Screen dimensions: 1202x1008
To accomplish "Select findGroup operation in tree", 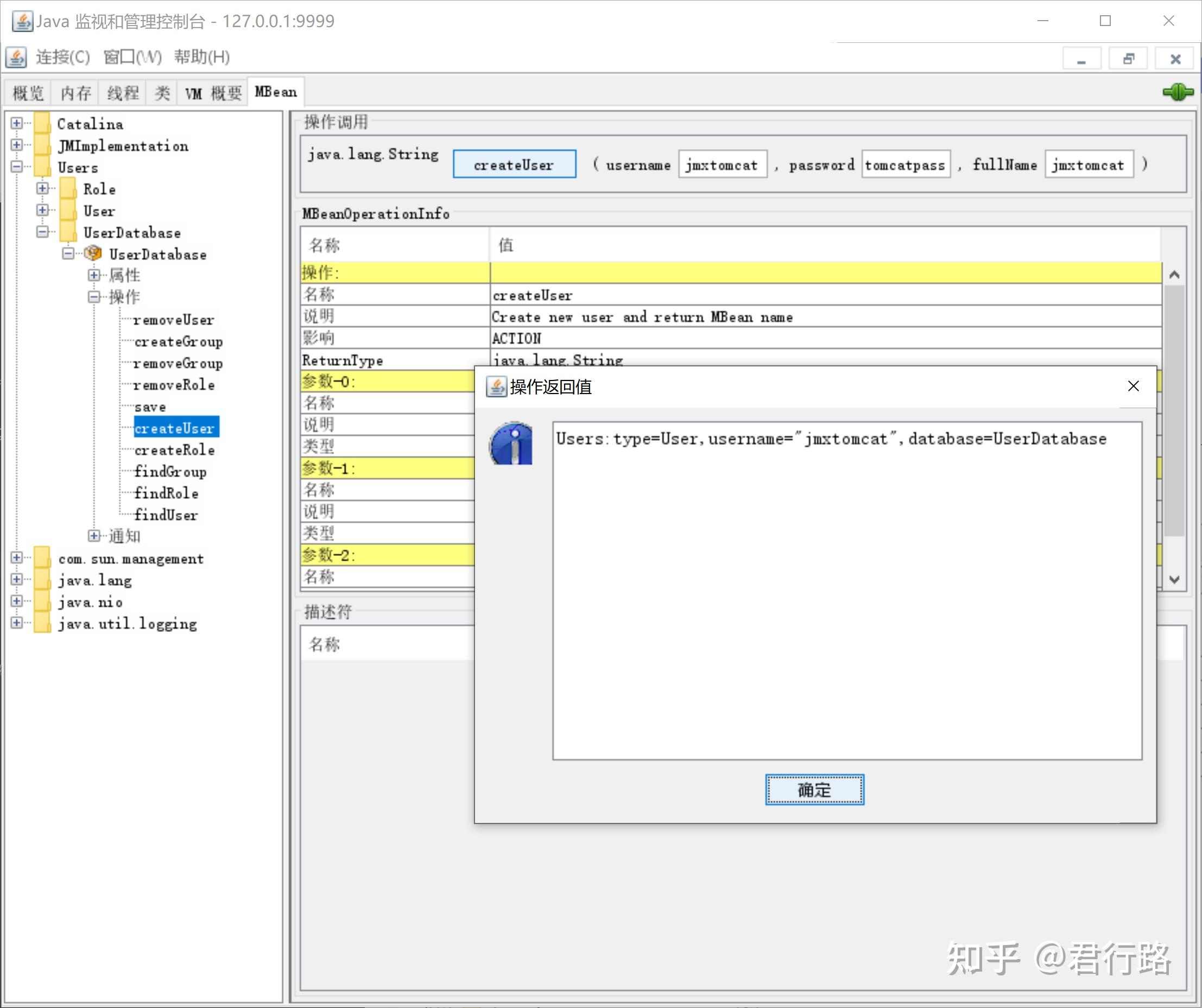I will click(170, 472).
